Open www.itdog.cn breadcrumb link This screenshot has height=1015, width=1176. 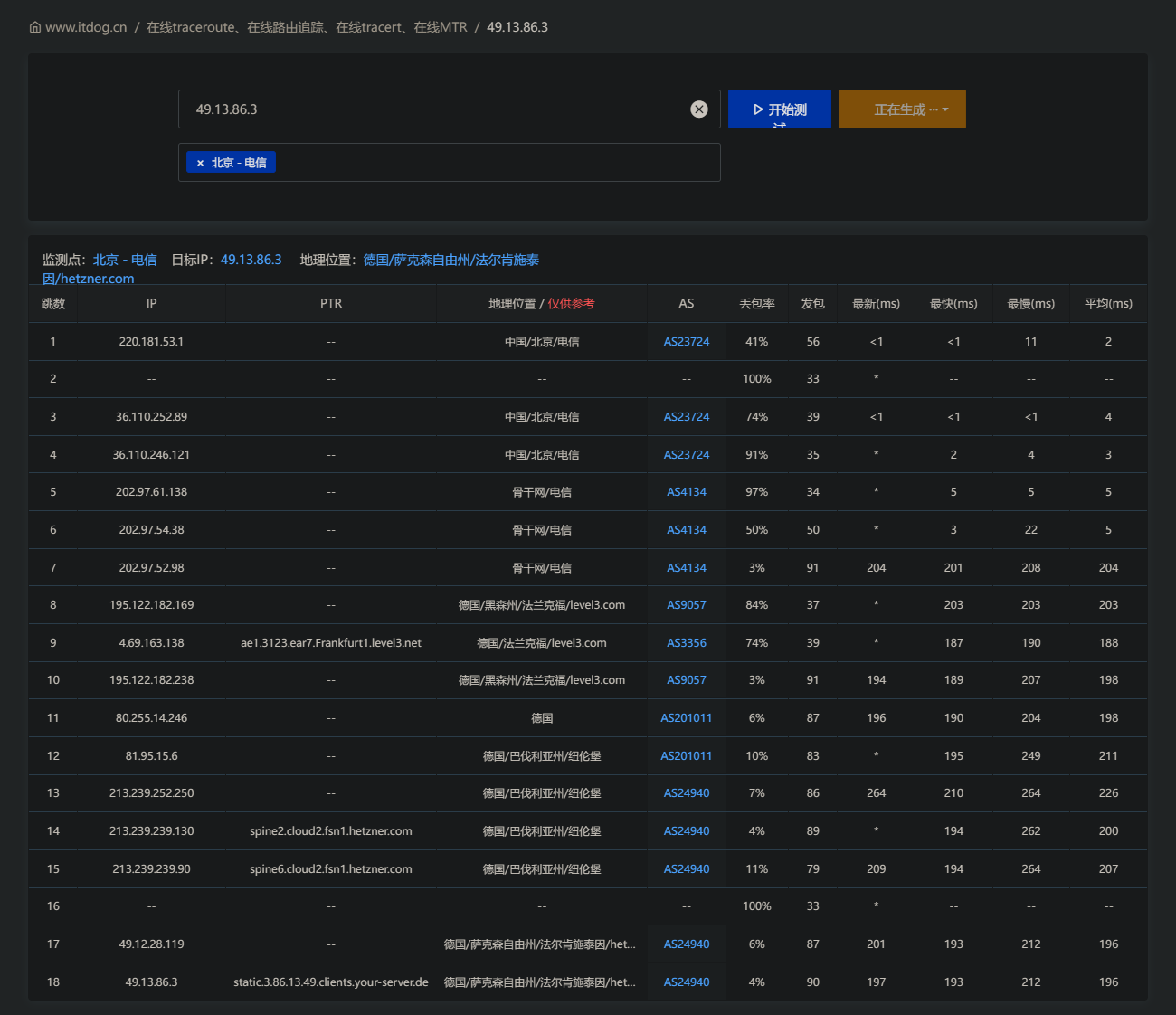86,27
